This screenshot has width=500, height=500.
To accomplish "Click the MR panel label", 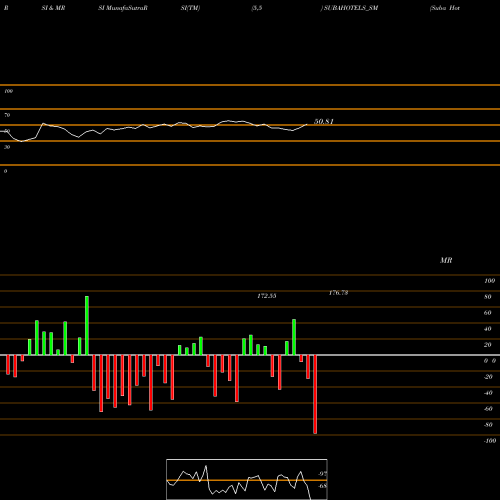I will tap(446, 260).
